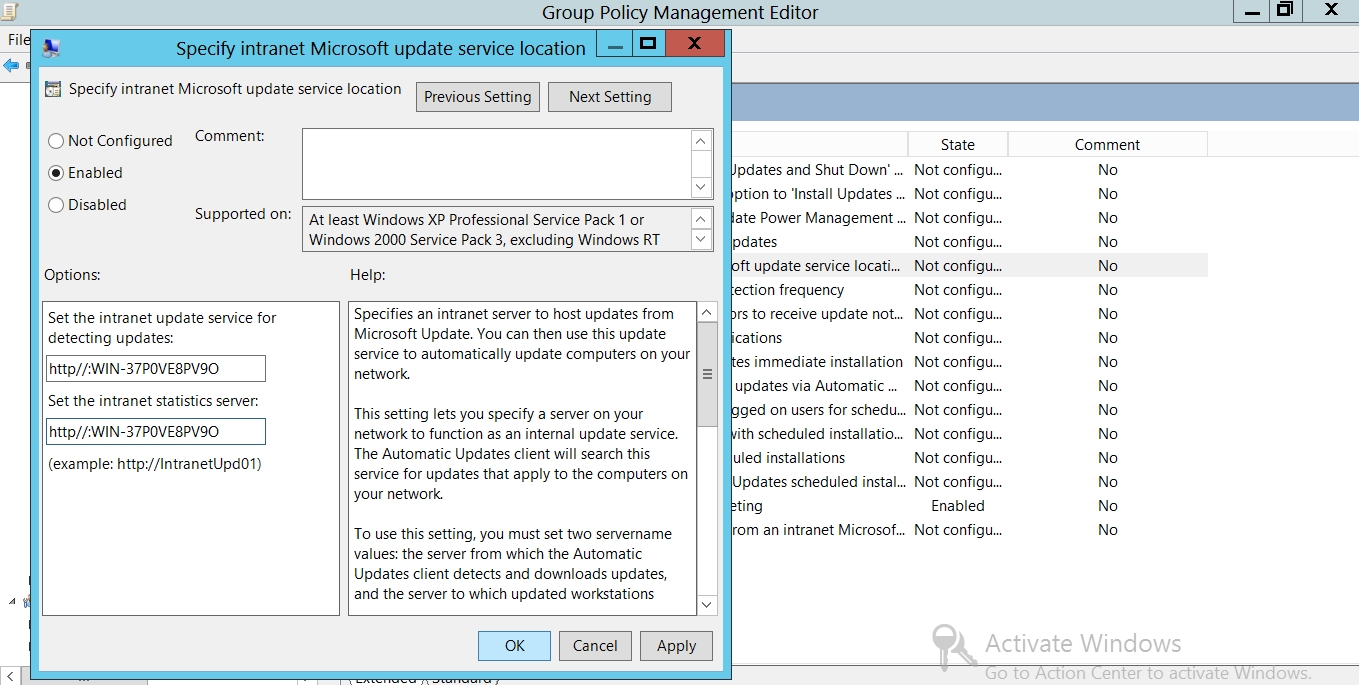Screen dimensions: 1359x685
Task: Click the back arrow in the editor toolbar
Action: point(11,66)
